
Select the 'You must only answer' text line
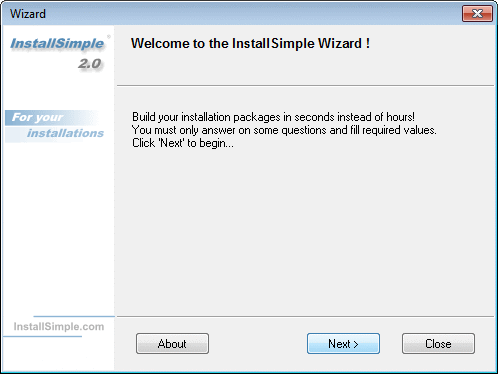[284, 130]
